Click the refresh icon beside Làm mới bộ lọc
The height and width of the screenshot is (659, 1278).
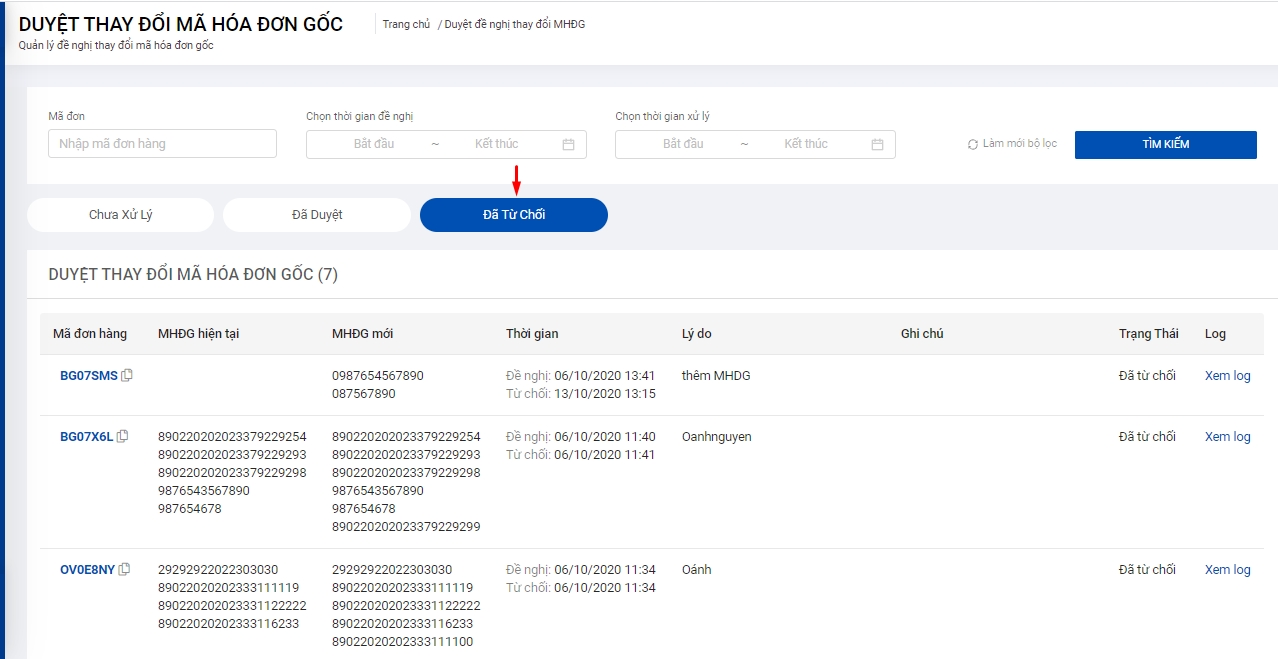click(972, 144)
